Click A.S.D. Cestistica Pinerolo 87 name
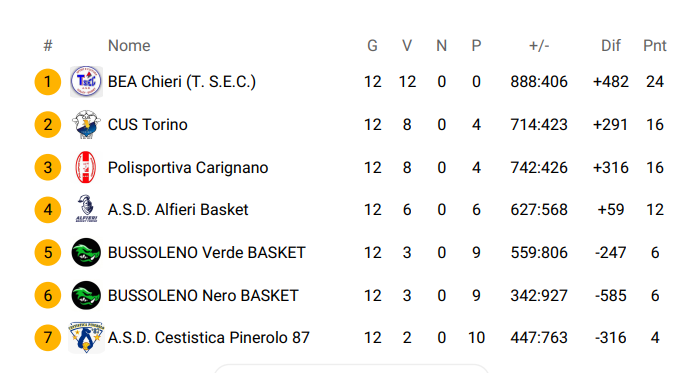The height and width of the screenshot is (373, 697). coord(208,337)
